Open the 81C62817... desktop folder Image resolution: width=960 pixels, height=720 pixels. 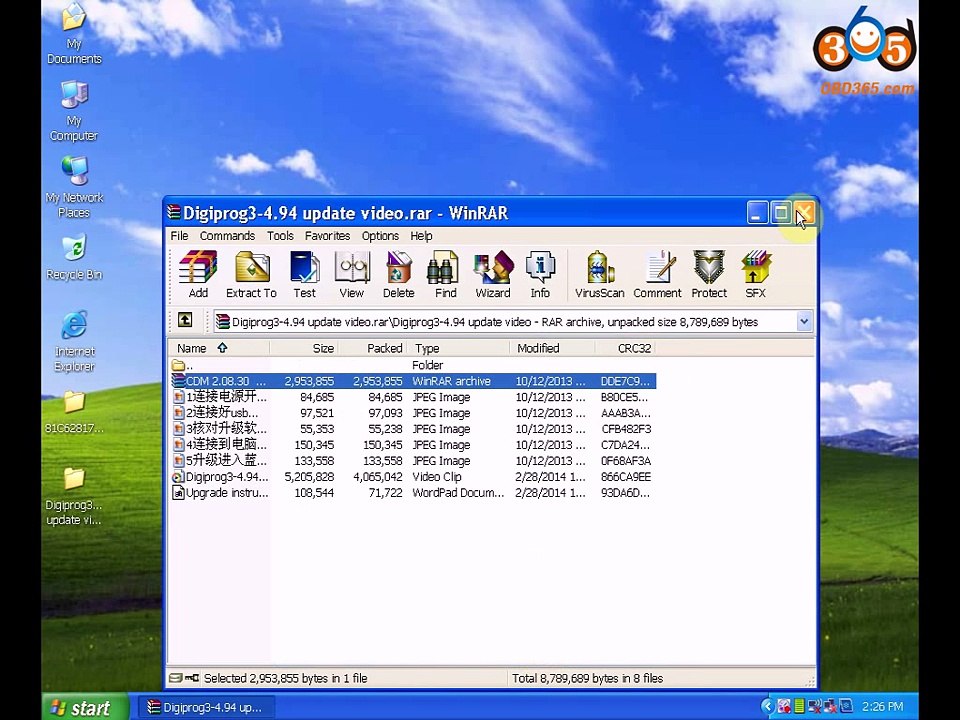74,412
